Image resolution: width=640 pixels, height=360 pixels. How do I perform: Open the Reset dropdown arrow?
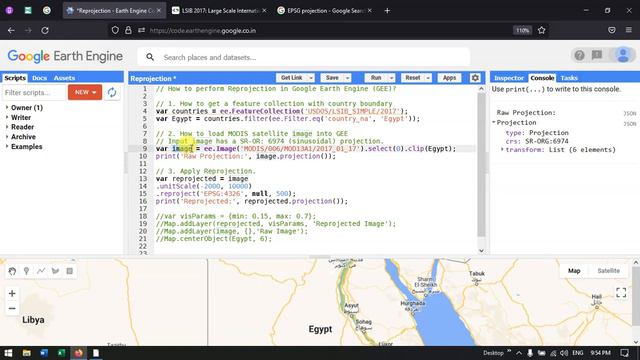[428, 78]
